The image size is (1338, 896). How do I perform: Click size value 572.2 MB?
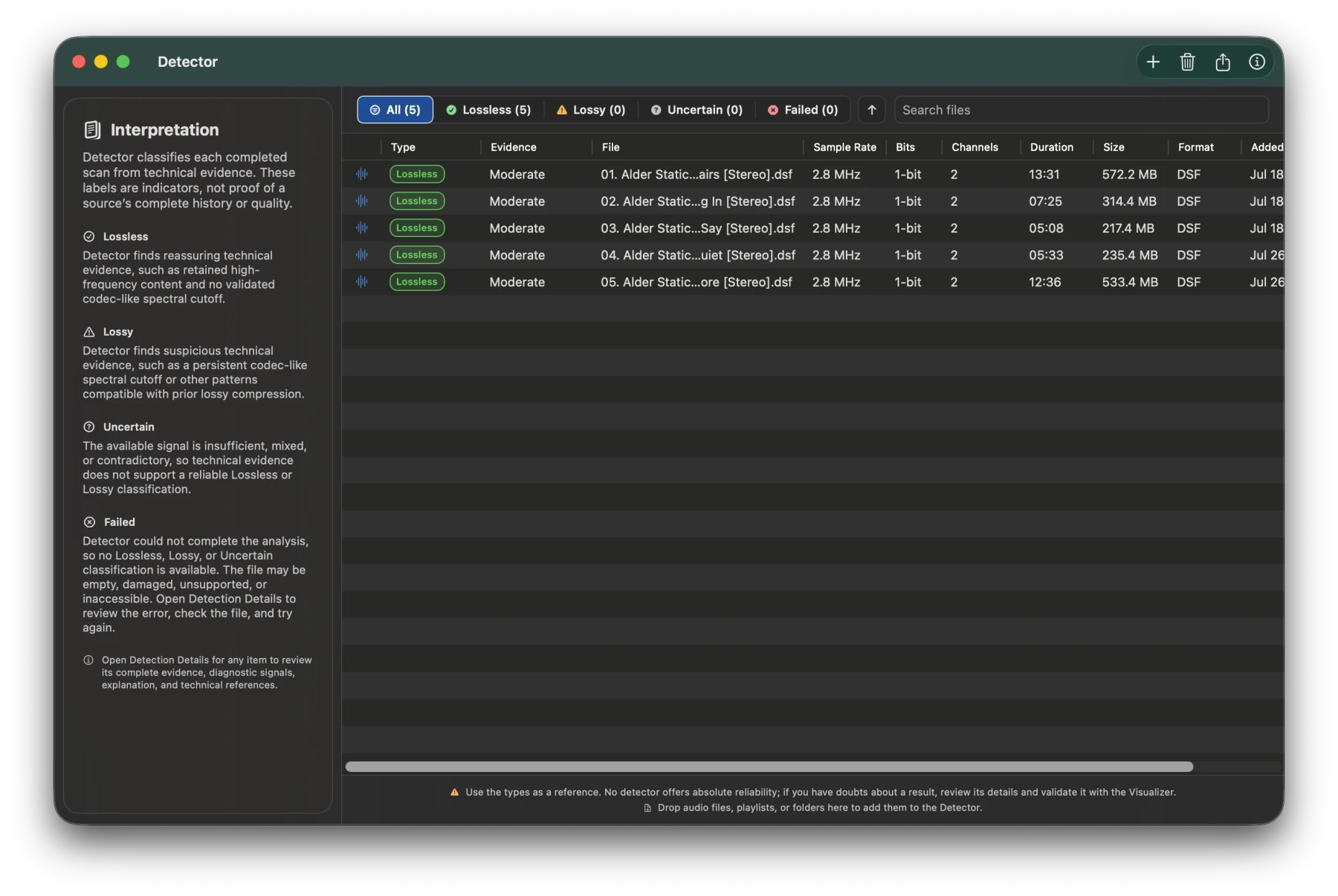(x=1129, y=175)
